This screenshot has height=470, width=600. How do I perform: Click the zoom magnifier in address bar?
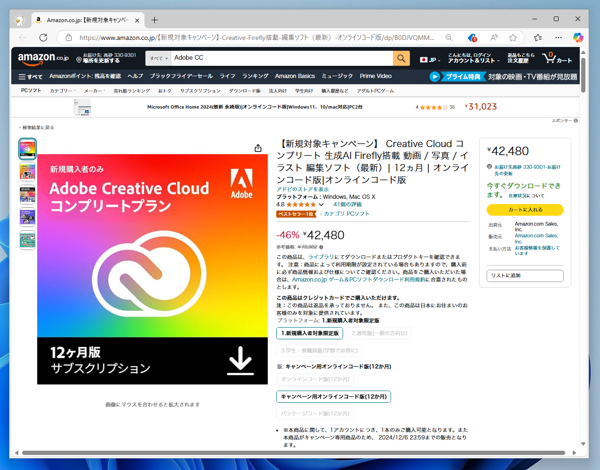coord(448,38)
